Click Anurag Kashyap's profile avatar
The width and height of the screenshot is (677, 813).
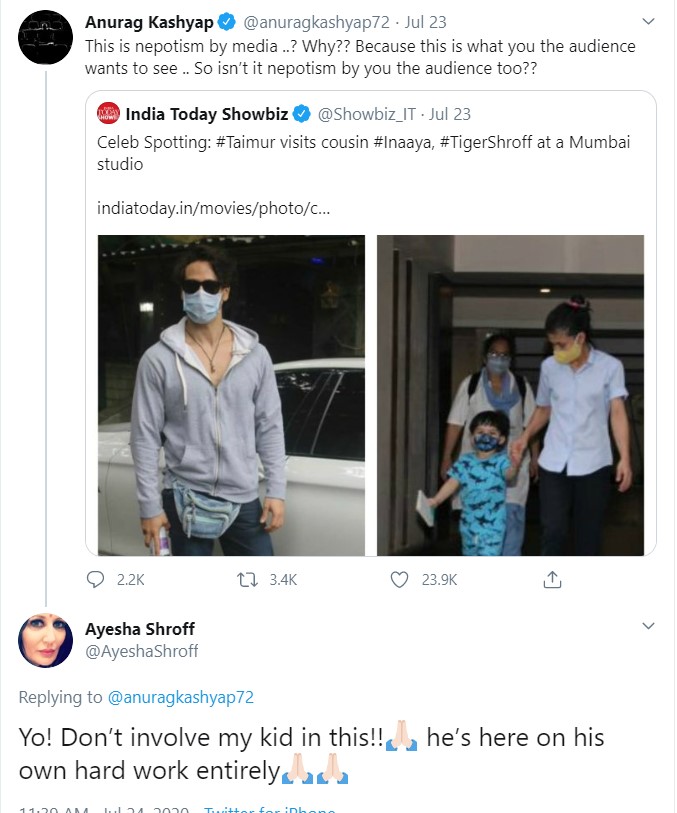(46, 39)
